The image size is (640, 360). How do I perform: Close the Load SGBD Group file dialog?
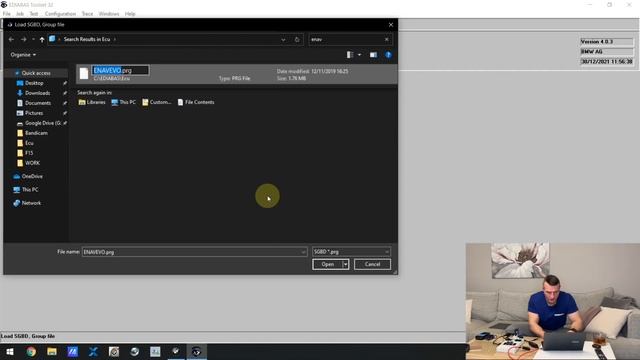[x=391, y=25]
